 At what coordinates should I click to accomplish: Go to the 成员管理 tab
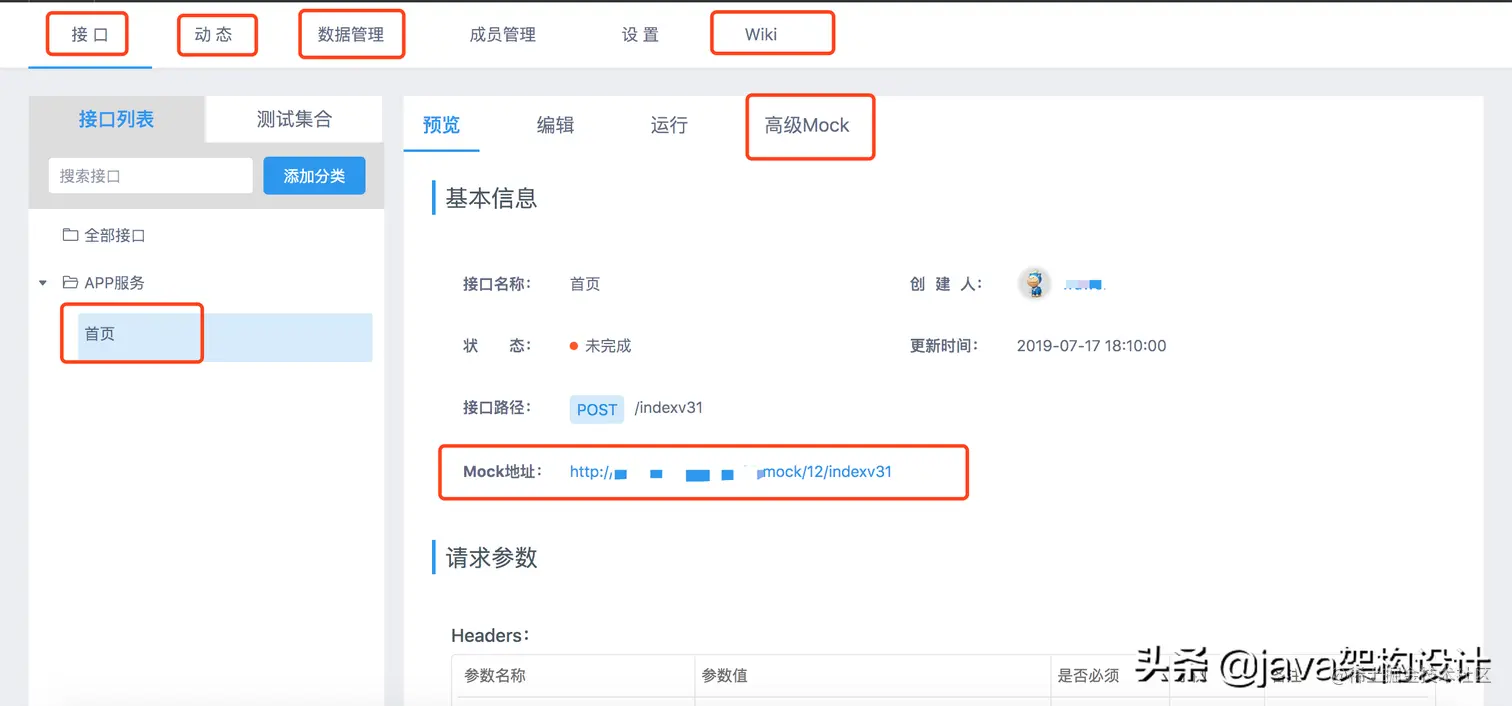click(x=502, y=33)
